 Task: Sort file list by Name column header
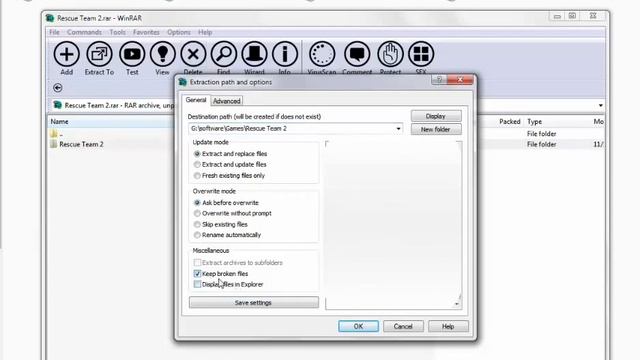point(60,122)
